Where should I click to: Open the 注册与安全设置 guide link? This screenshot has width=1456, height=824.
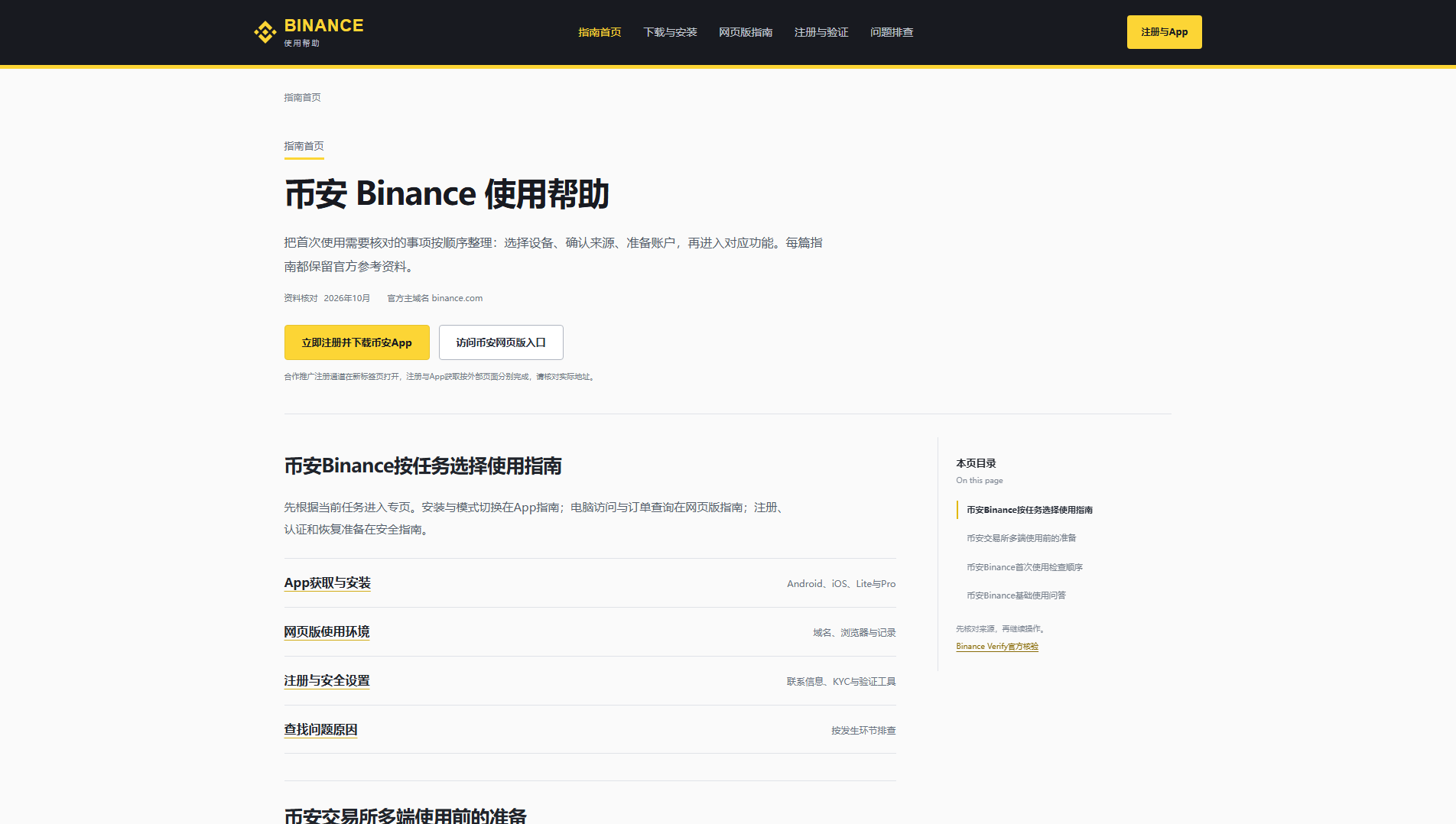(x=327, y=681)
